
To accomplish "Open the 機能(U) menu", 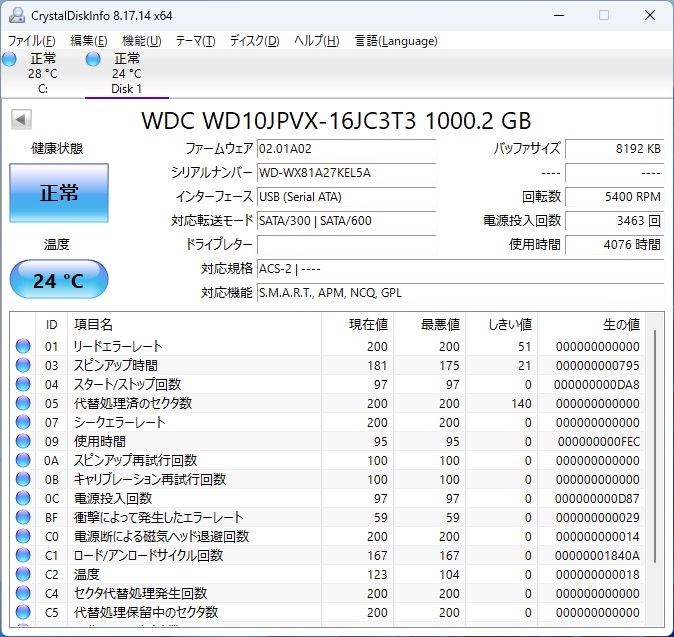I will 141,41.
